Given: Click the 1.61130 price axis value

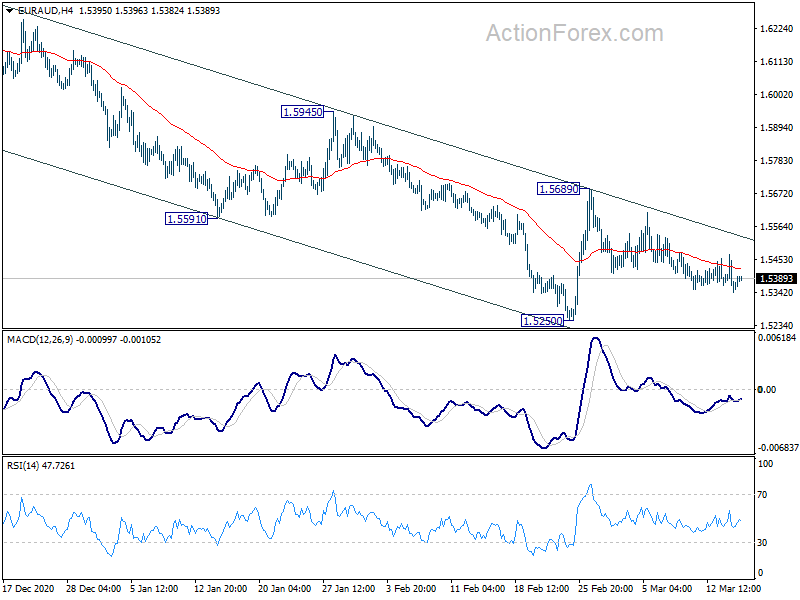Looking at the screenshot, I should point(777,62).
